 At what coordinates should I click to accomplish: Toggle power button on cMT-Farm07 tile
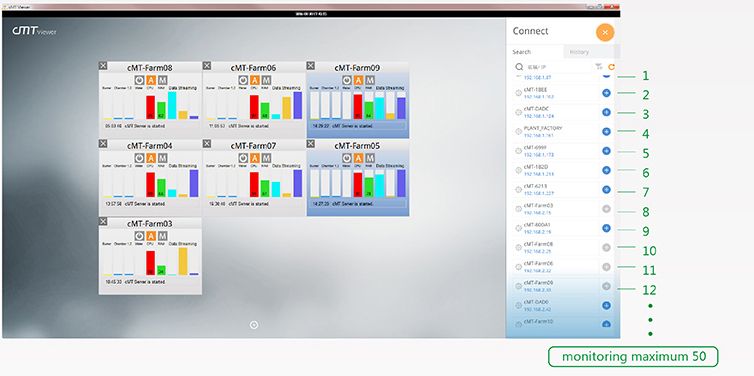(x=243, y=158)
